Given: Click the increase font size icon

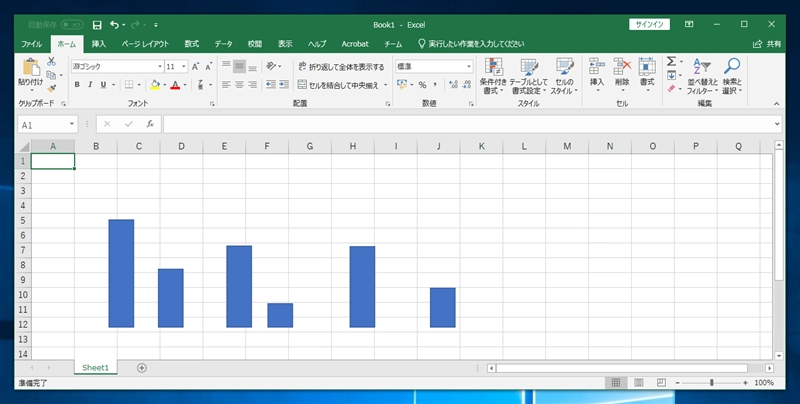Looking at the screenshot, I should [196, 67].
